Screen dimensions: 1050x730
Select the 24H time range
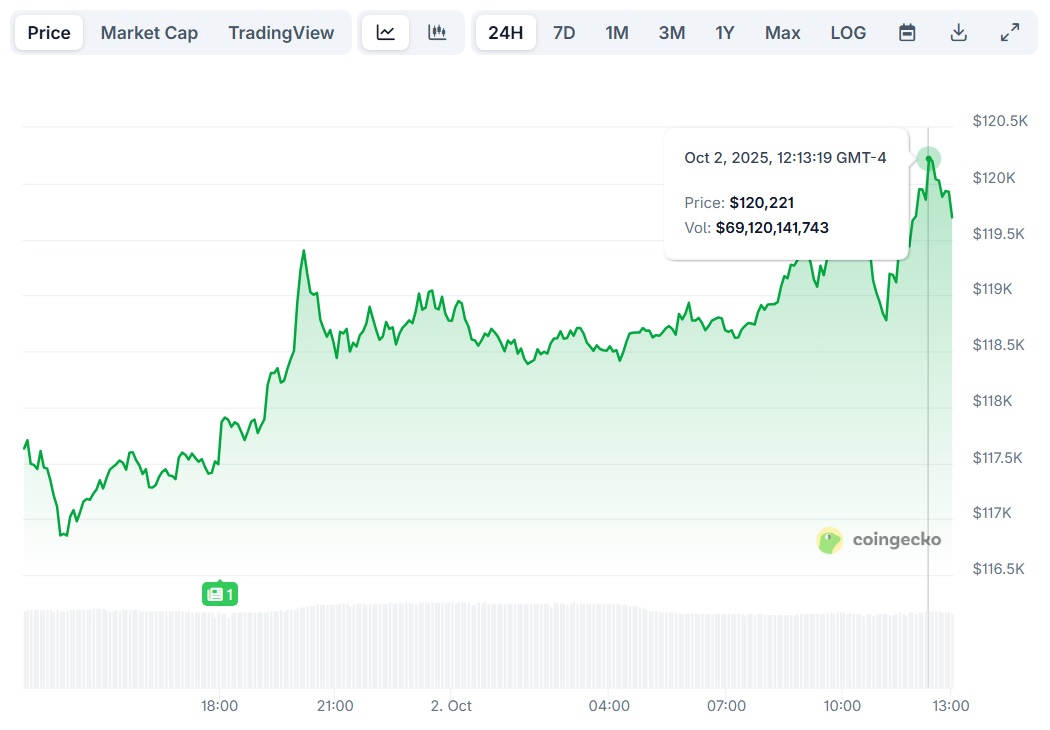[506, 32]
